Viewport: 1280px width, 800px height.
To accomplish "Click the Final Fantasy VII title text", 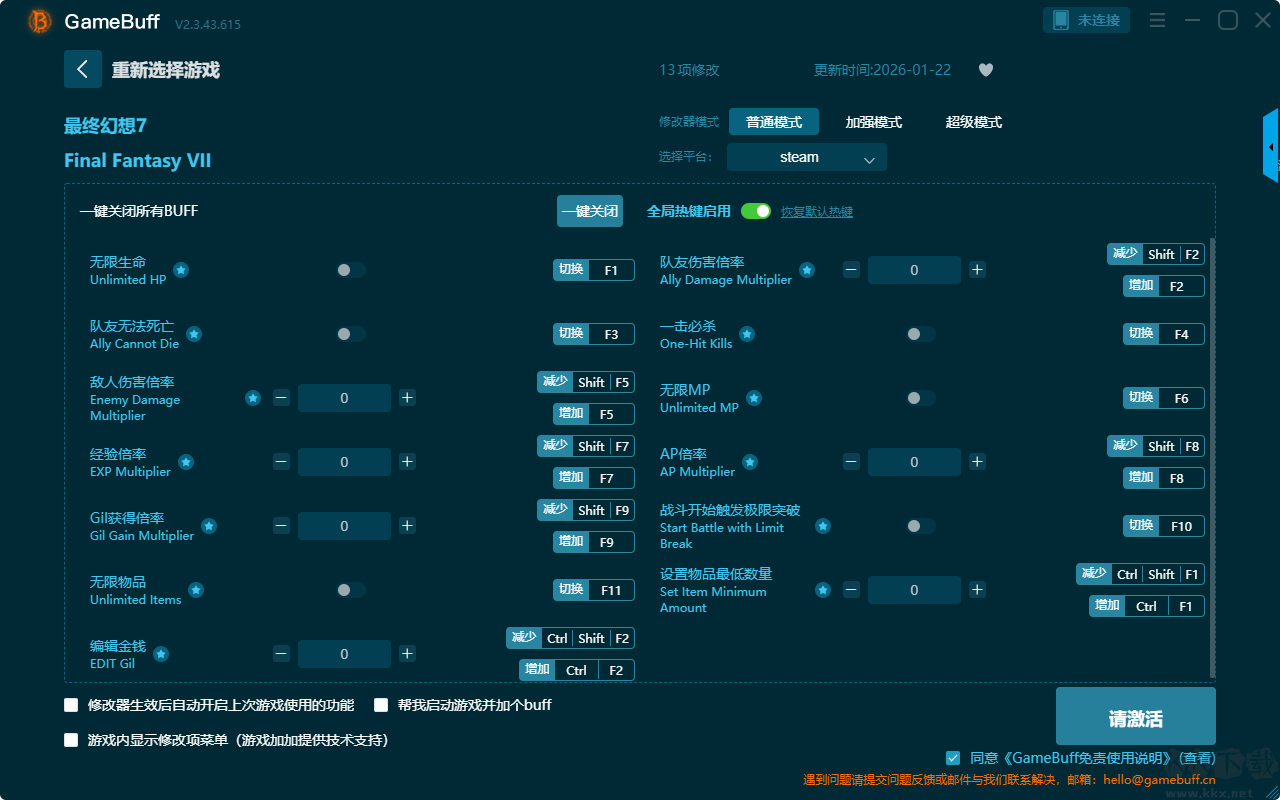I will (137, 161).
